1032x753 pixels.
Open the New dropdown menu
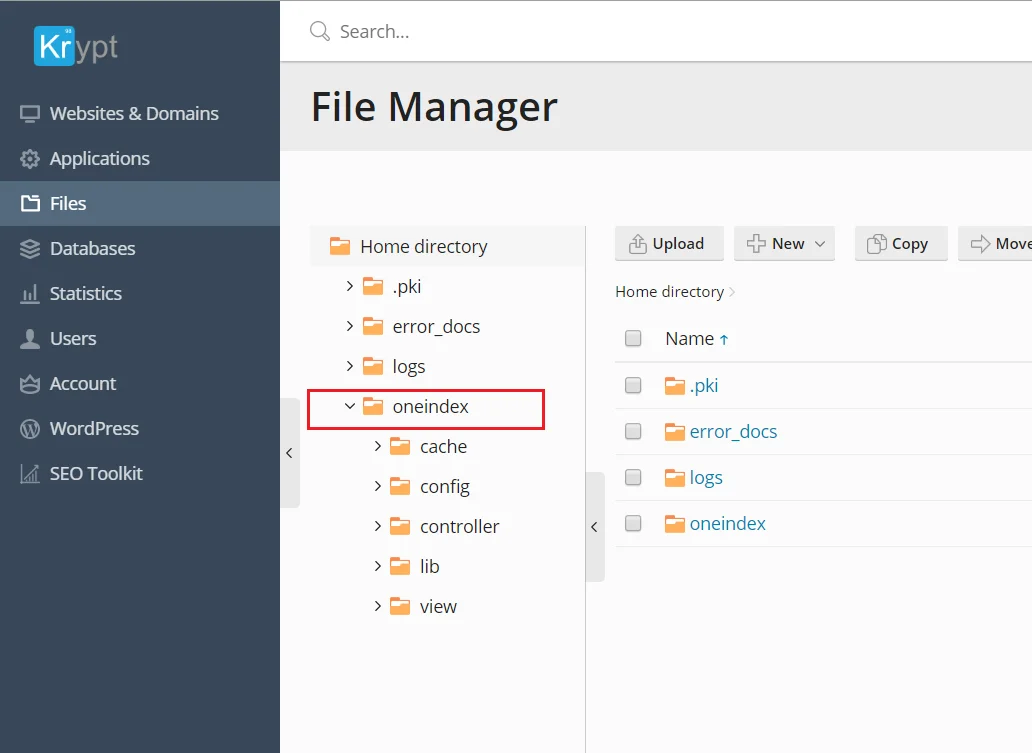785,244
